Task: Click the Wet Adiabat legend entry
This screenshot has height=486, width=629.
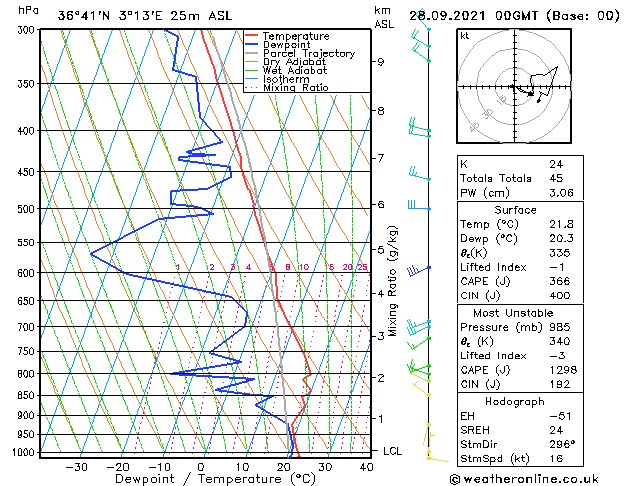Action: pos(286,70)
